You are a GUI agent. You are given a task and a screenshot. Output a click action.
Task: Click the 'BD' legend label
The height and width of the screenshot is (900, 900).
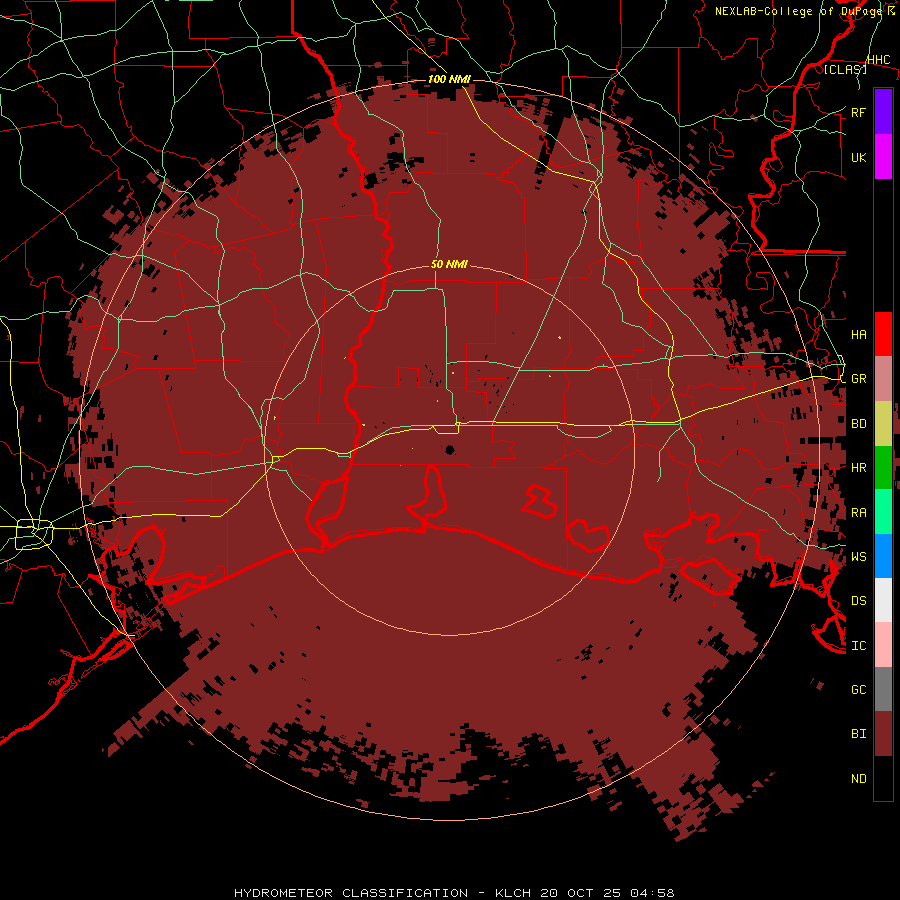[859, 424]
